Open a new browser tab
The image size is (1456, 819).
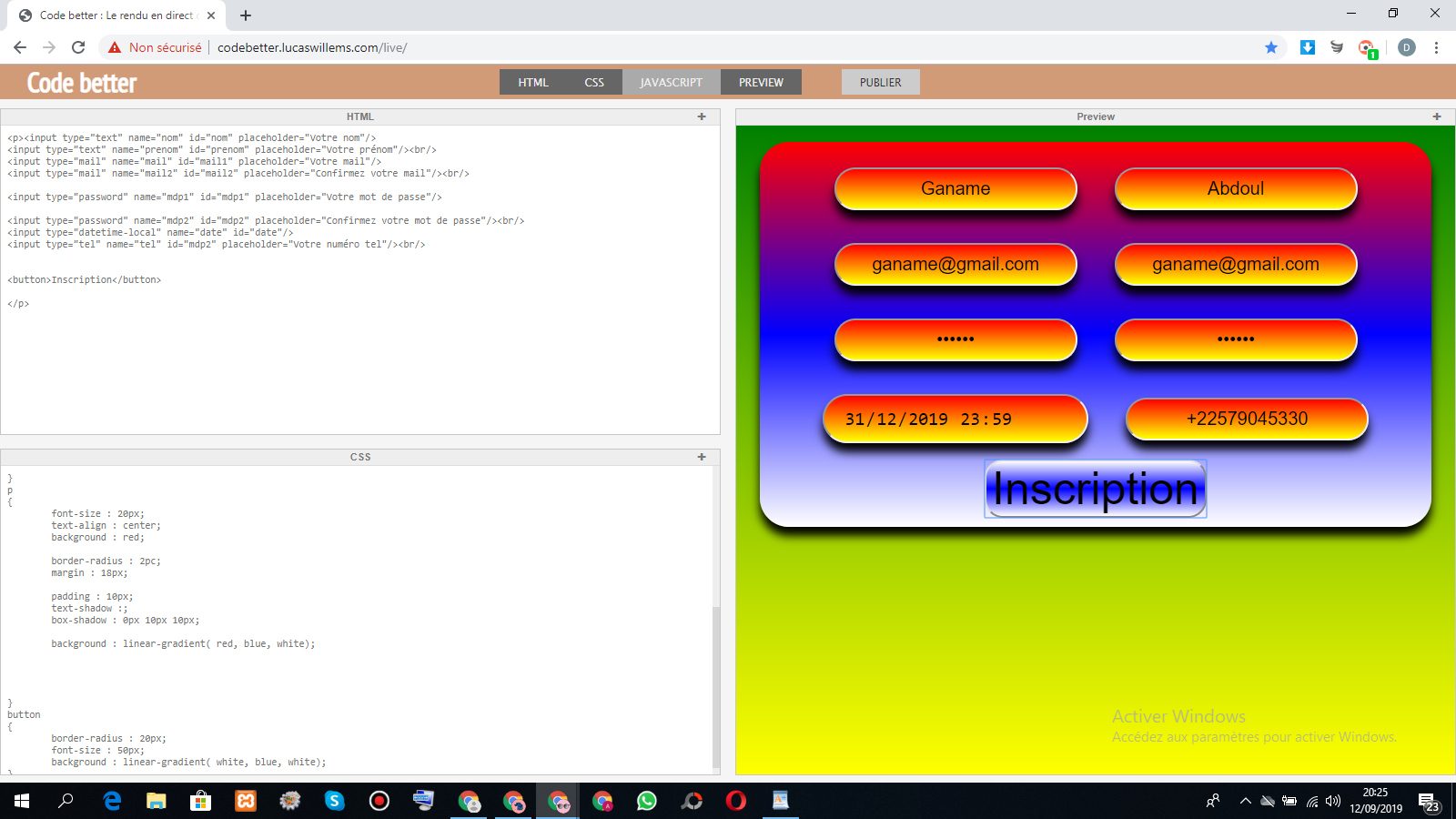pyautogui.click(x=246, y=15)
